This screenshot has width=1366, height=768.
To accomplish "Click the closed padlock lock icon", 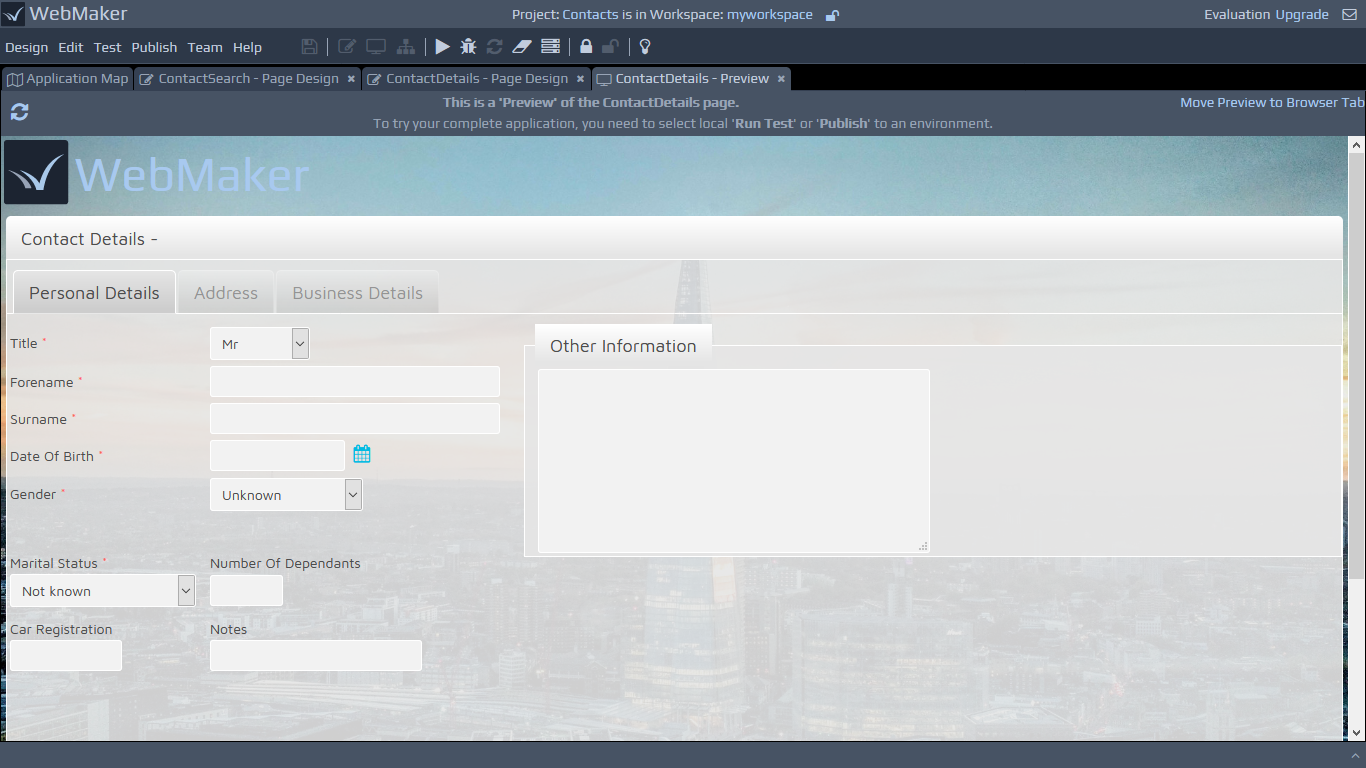I will (586, 46).
